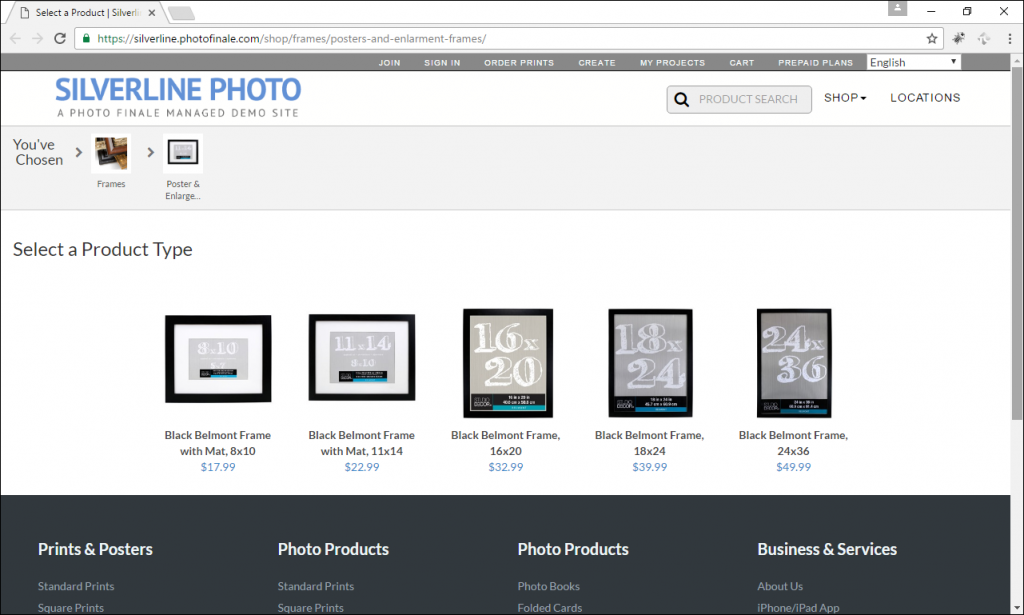The height and width of the screenshot is (615, 1024).
Task: Open Black Belmont Frame with Mat, 8x10 link
Action: click(217, 443)
